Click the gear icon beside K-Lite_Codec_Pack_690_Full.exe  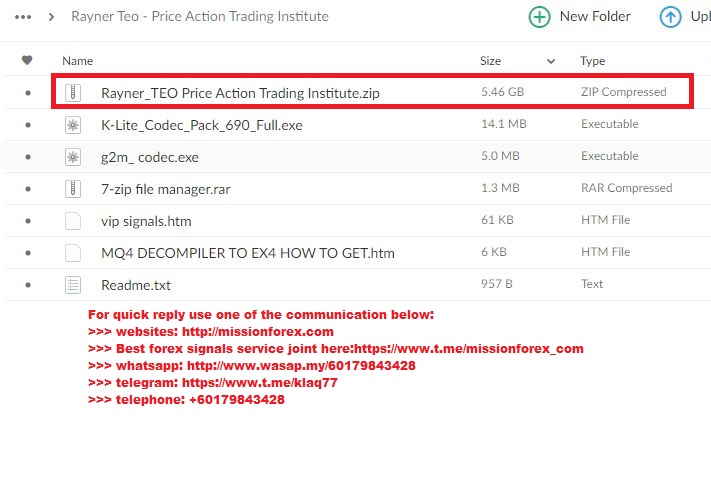point(73,125)
